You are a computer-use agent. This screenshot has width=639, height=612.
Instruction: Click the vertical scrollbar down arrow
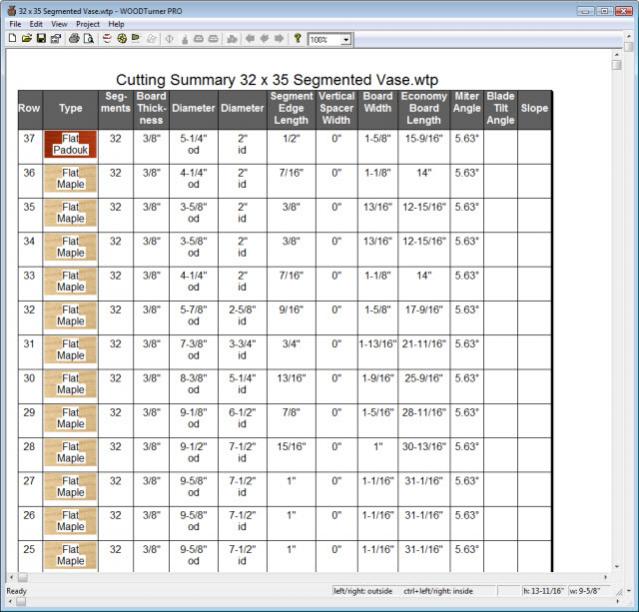616,562
